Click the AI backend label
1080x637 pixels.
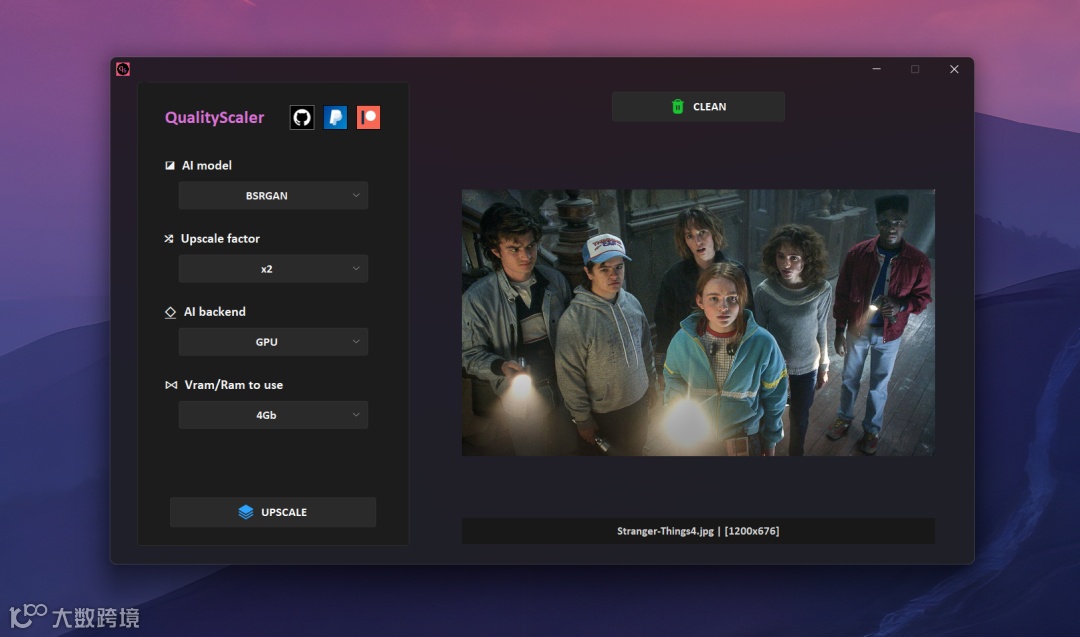(215, 312)
